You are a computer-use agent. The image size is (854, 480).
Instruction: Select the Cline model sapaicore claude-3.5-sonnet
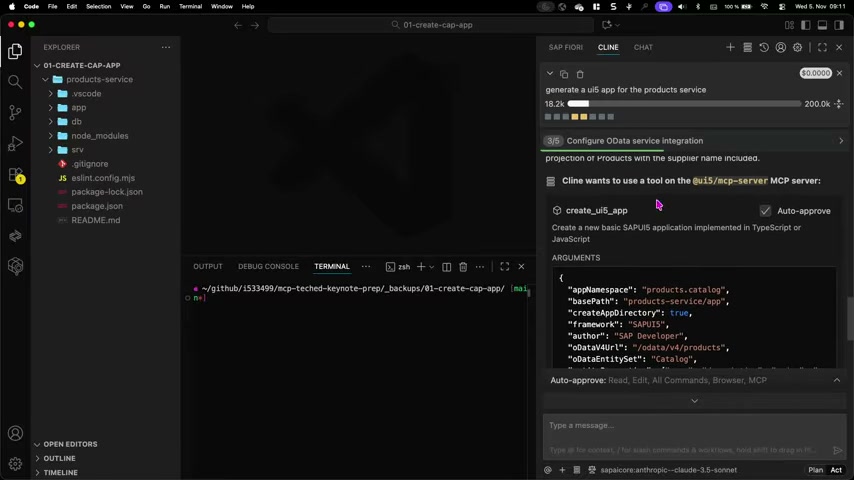[x=668, y=470]
